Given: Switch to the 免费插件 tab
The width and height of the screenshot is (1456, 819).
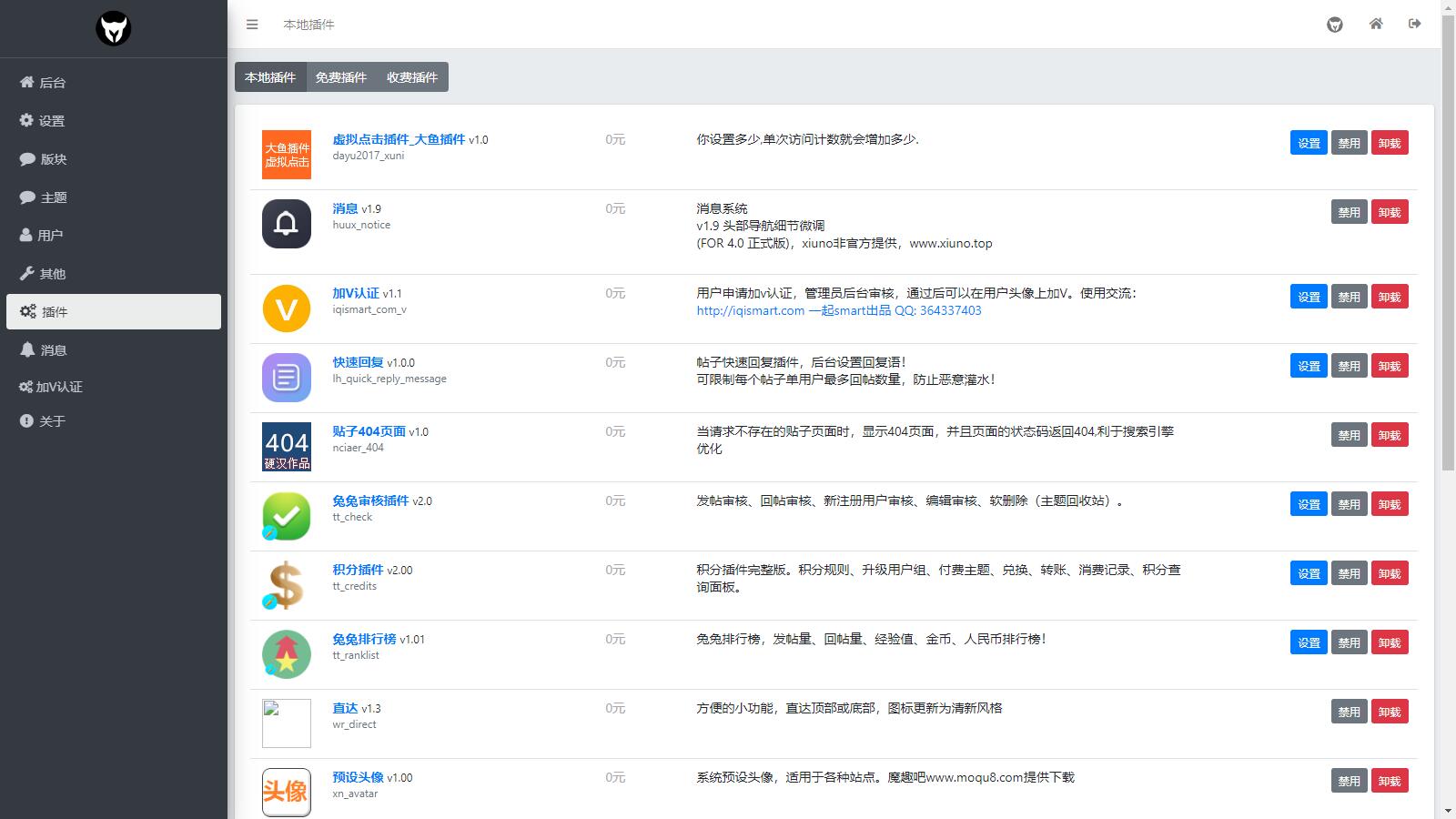Looking at the screenshot, I should [x=341, y=77].
